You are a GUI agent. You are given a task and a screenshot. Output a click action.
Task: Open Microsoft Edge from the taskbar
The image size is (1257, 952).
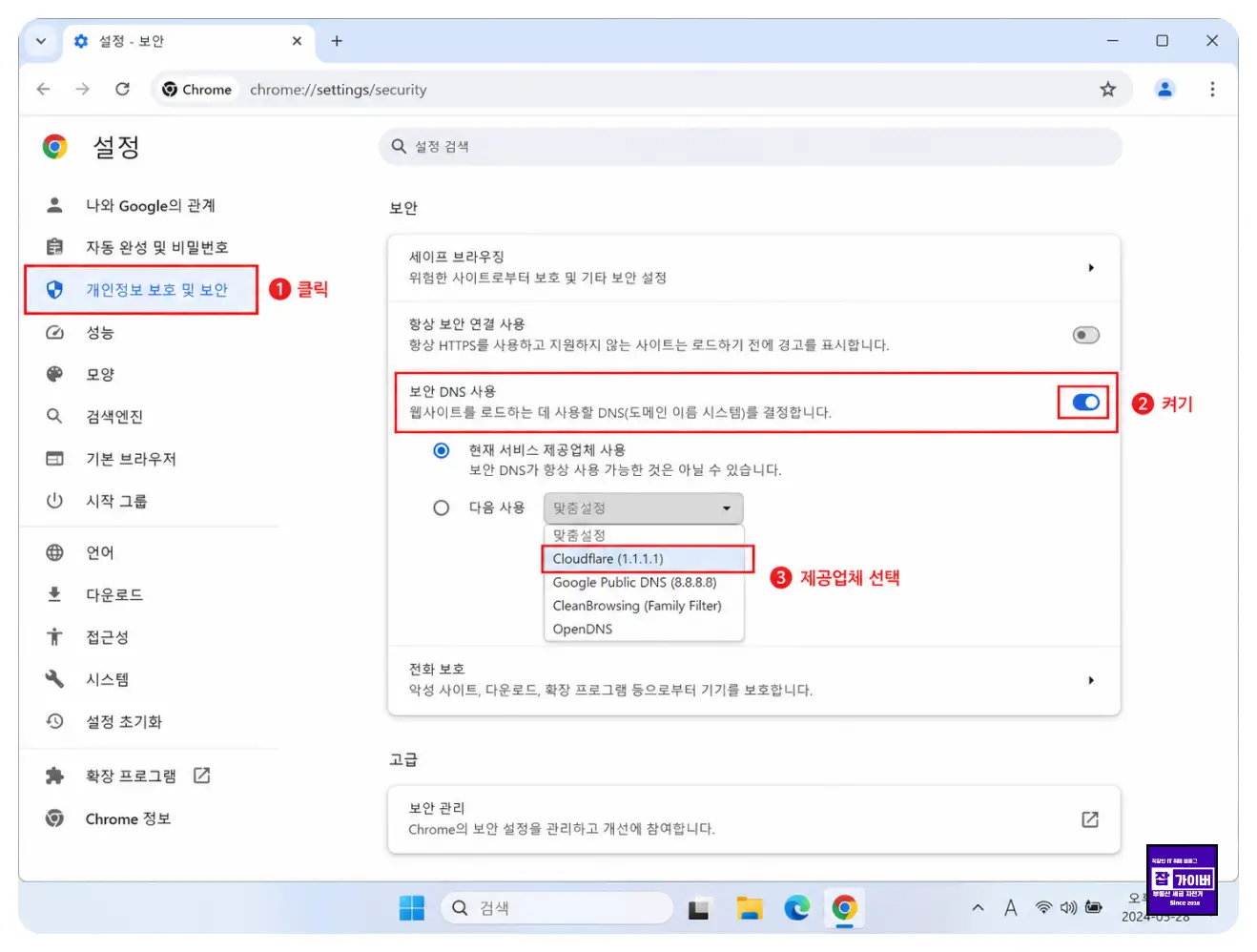(x=797, y=908)
